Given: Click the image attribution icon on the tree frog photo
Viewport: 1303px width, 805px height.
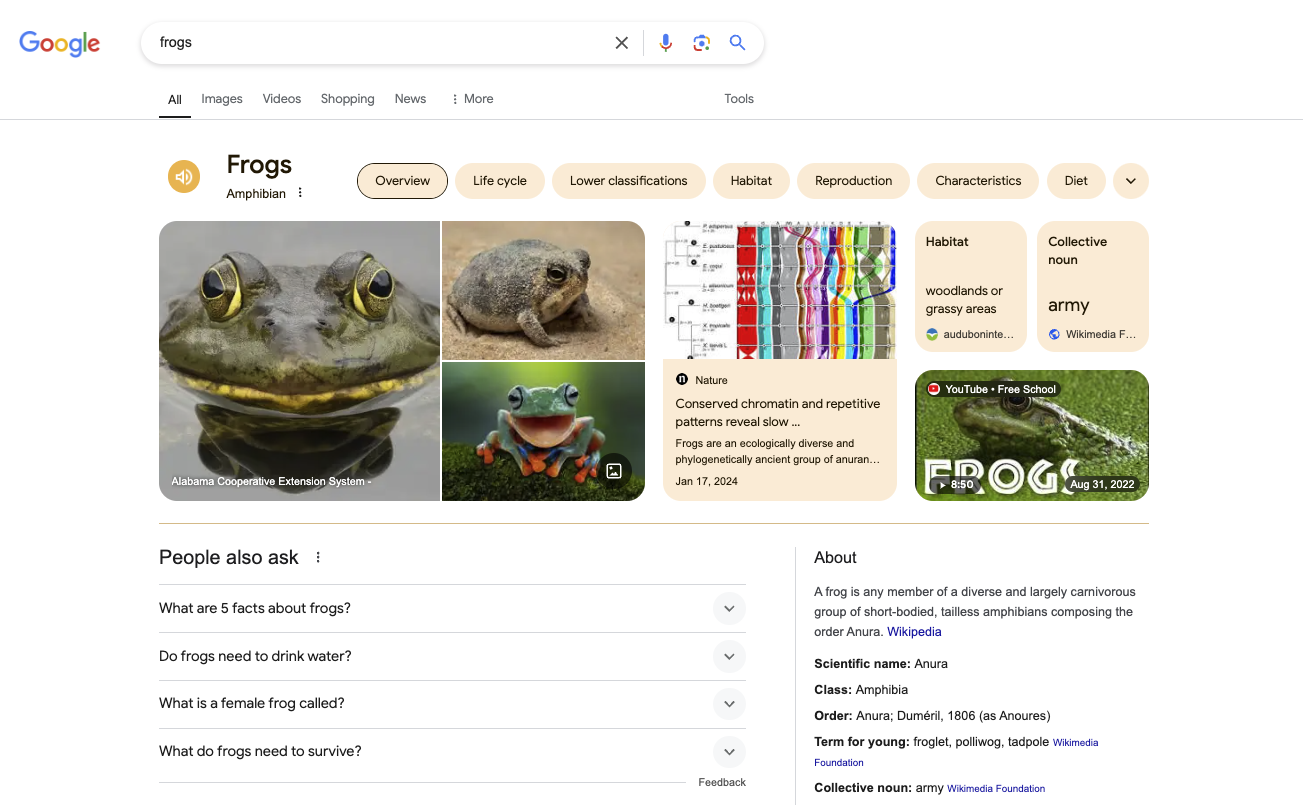Looking at the screenshot, I should pos(614,470).
